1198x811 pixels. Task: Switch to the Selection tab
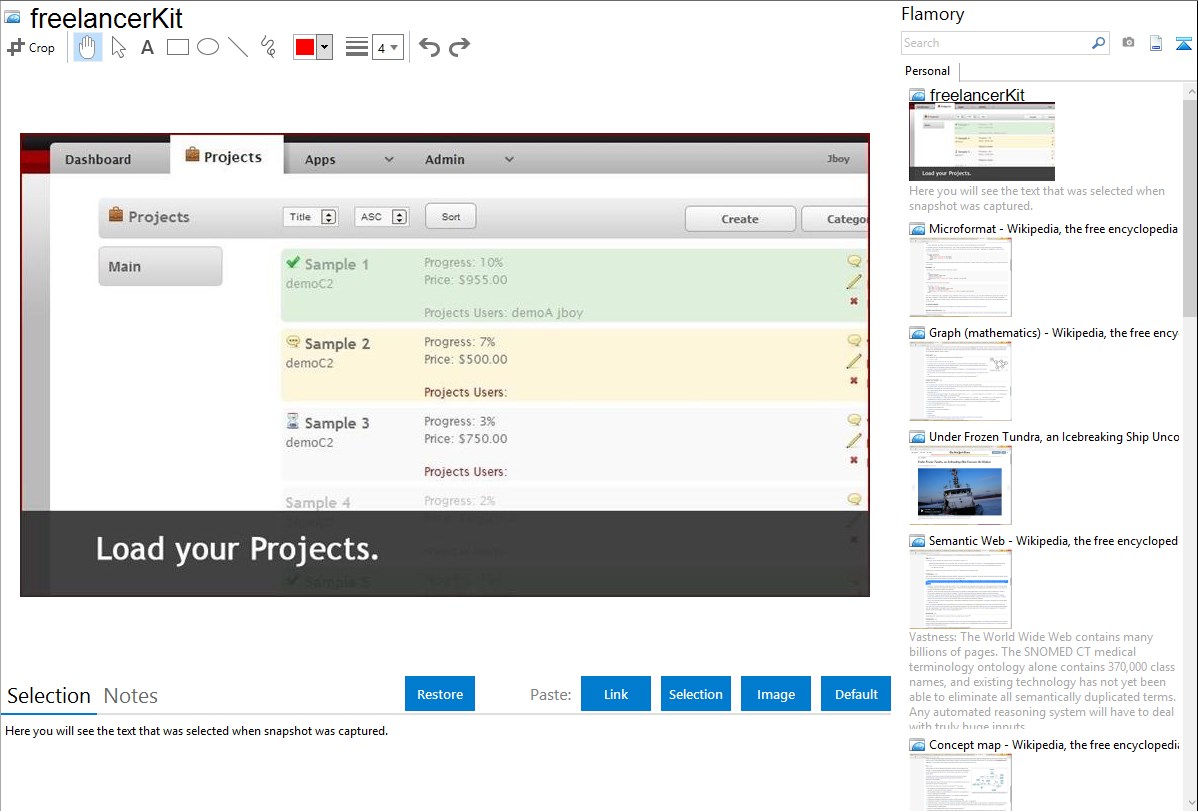tap(49, 696)
